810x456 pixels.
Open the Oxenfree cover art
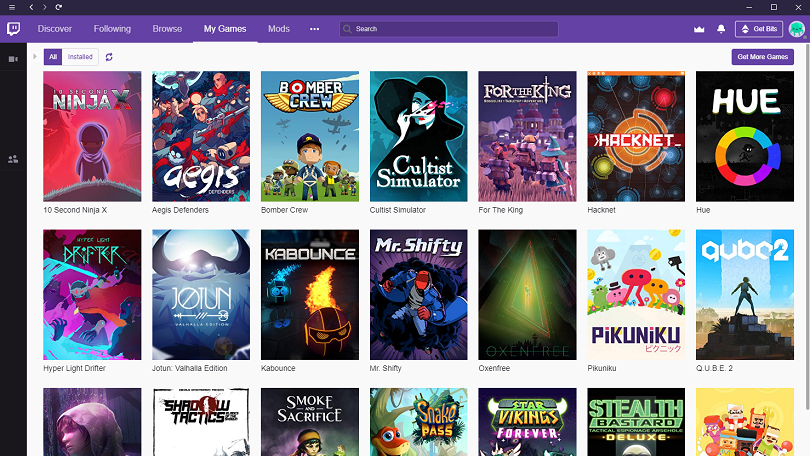click(527, 294)
